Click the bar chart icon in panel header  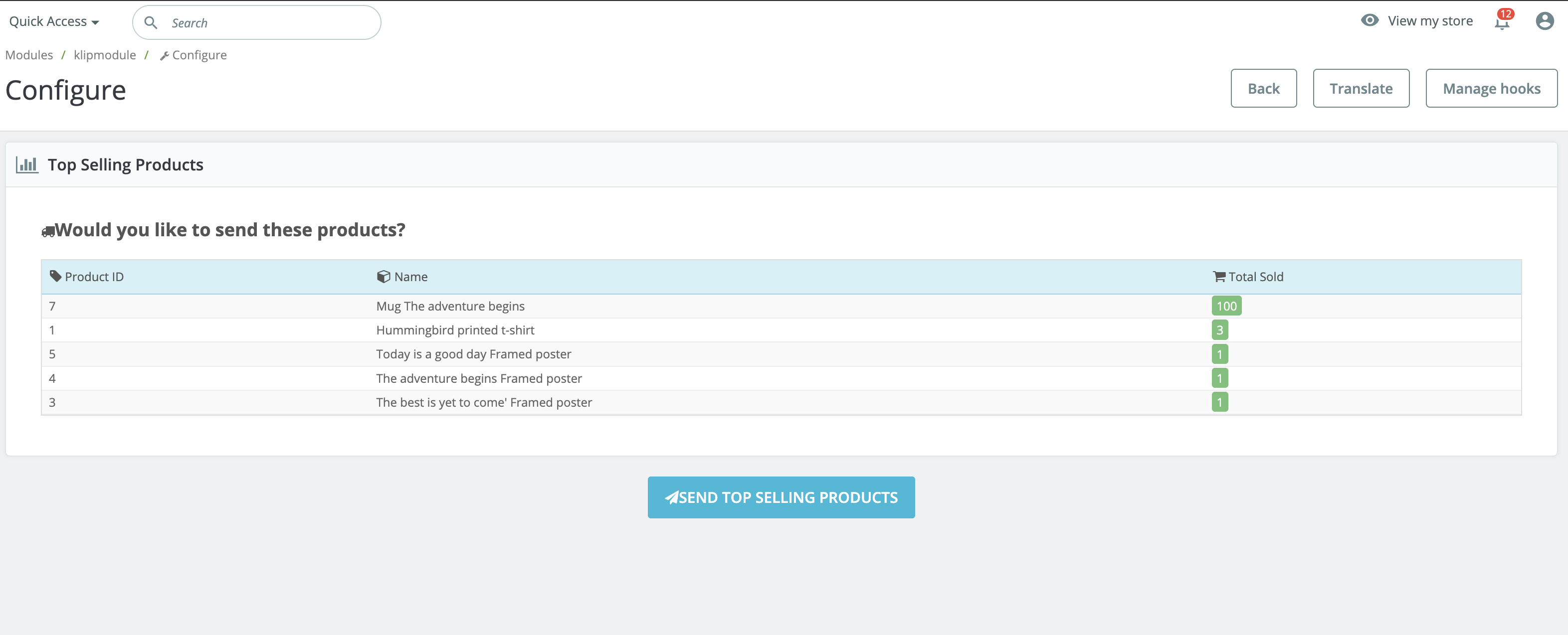coord(27,165)
